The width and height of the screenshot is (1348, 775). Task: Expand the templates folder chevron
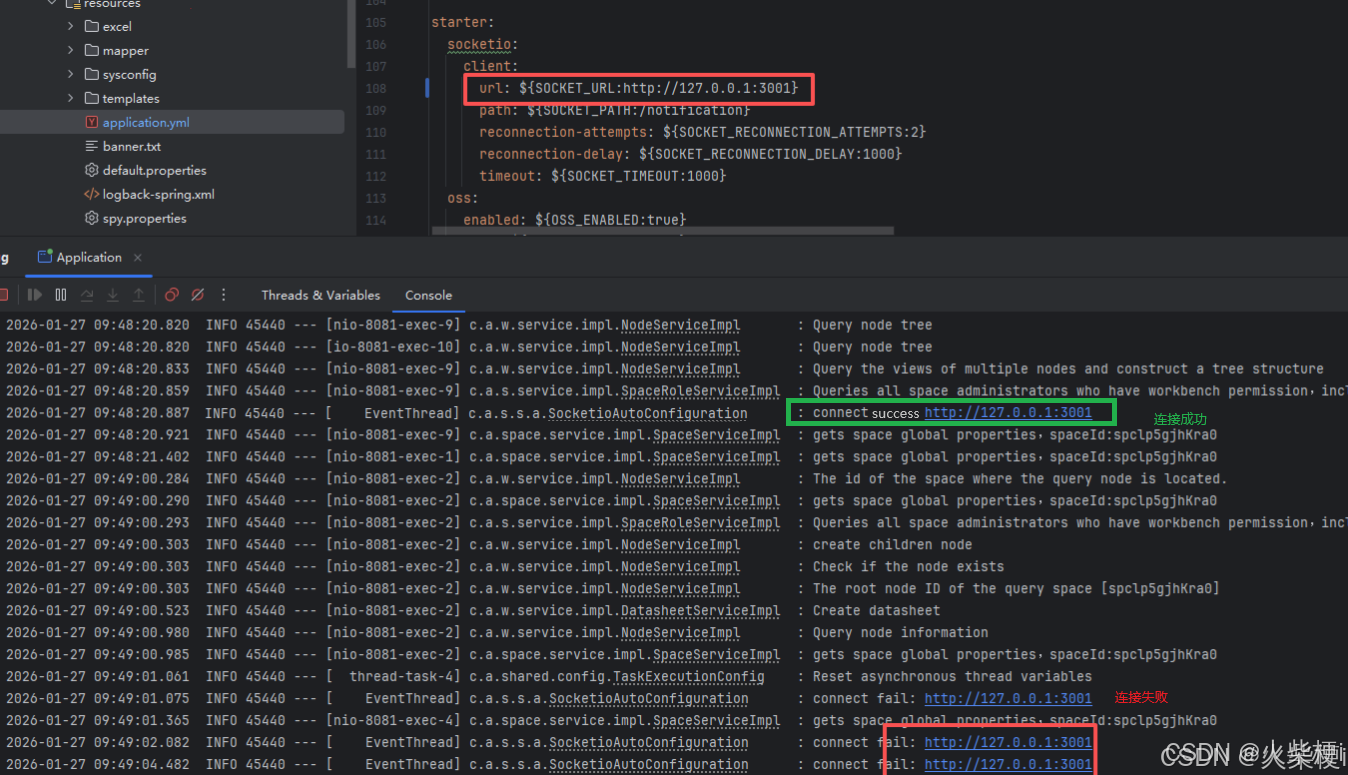point(70,98)
